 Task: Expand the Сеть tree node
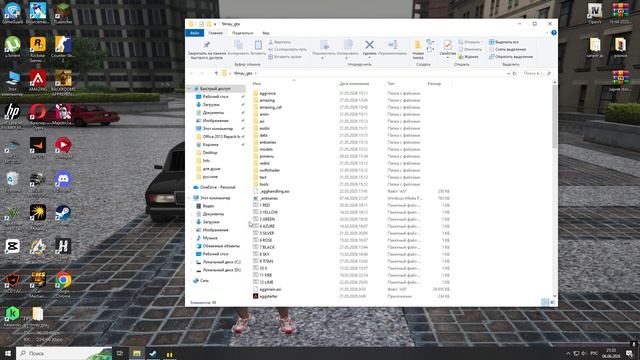click(x=189, y=281)
